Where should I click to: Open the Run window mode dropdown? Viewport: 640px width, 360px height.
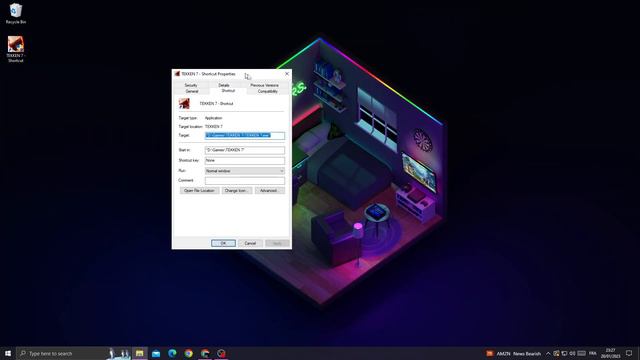coord(244,171)
